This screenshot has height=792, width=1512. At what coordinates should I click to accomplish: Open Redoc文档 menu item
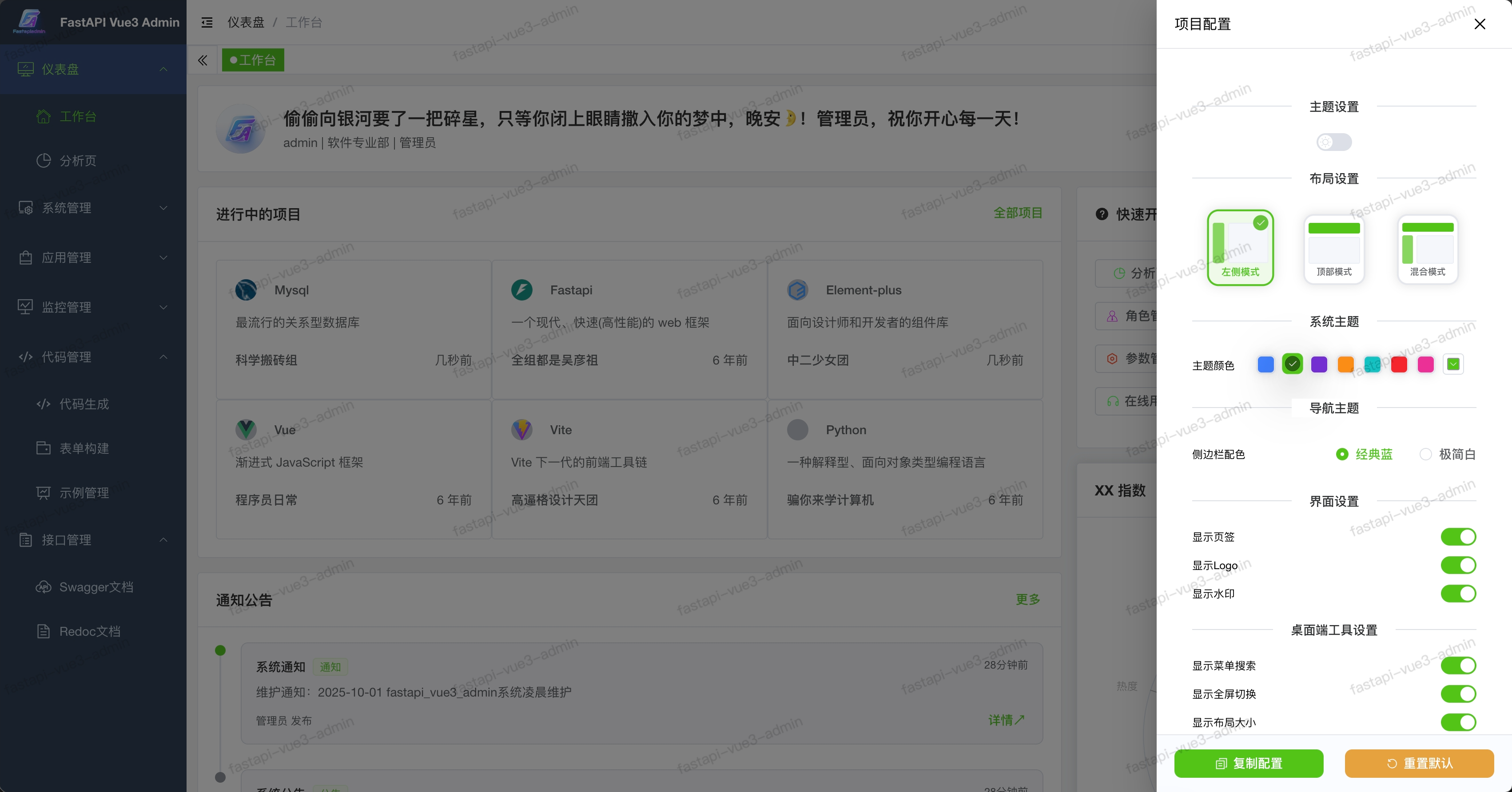pyautogui.click(x=93, y=631)
